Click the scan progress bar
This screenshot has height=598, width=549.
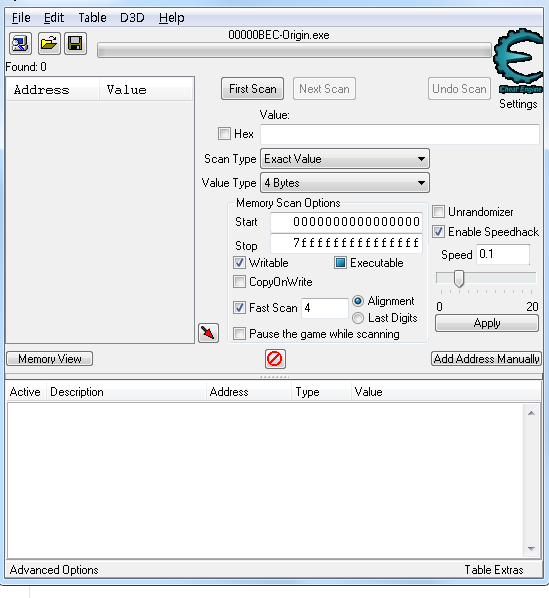(294, 51)
